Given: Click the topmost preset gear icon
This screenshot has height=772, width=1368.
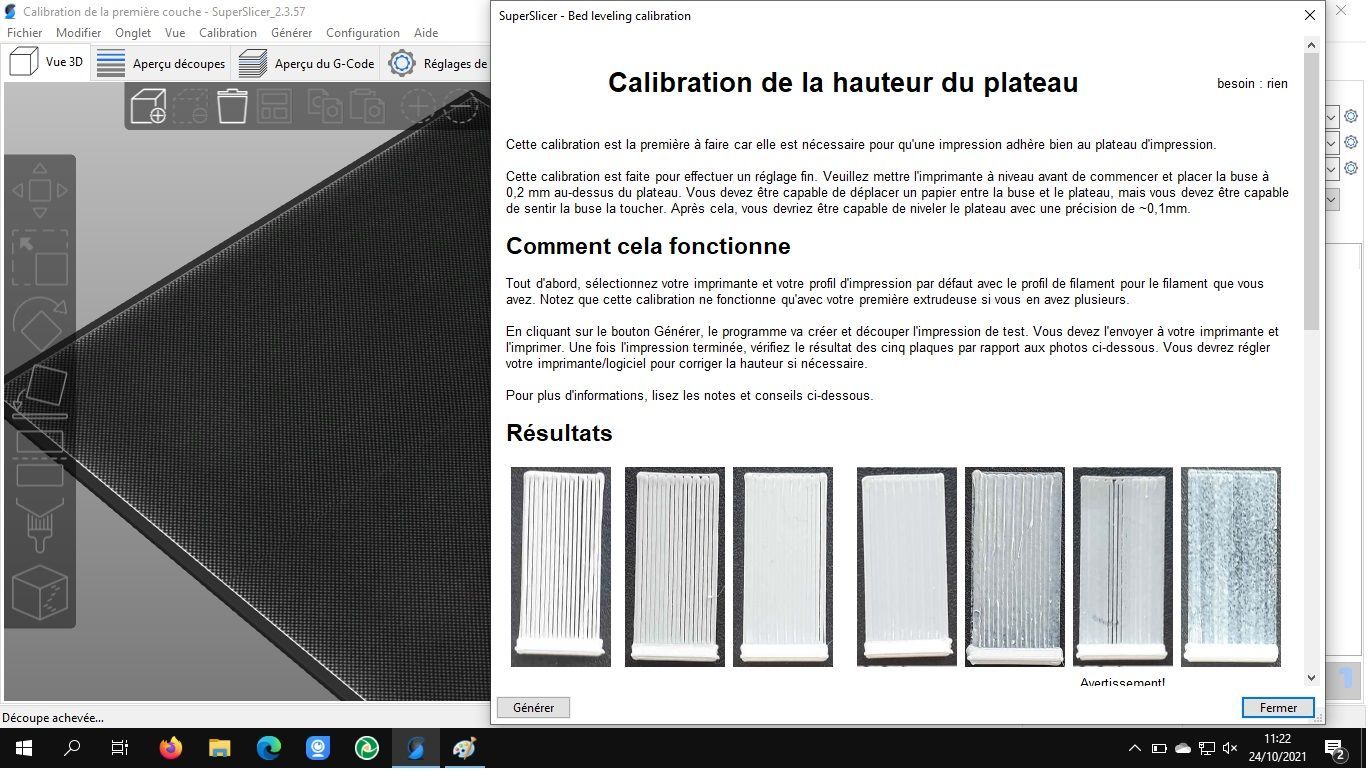Looking at the screenshot, I should (x=1351, y=117).
